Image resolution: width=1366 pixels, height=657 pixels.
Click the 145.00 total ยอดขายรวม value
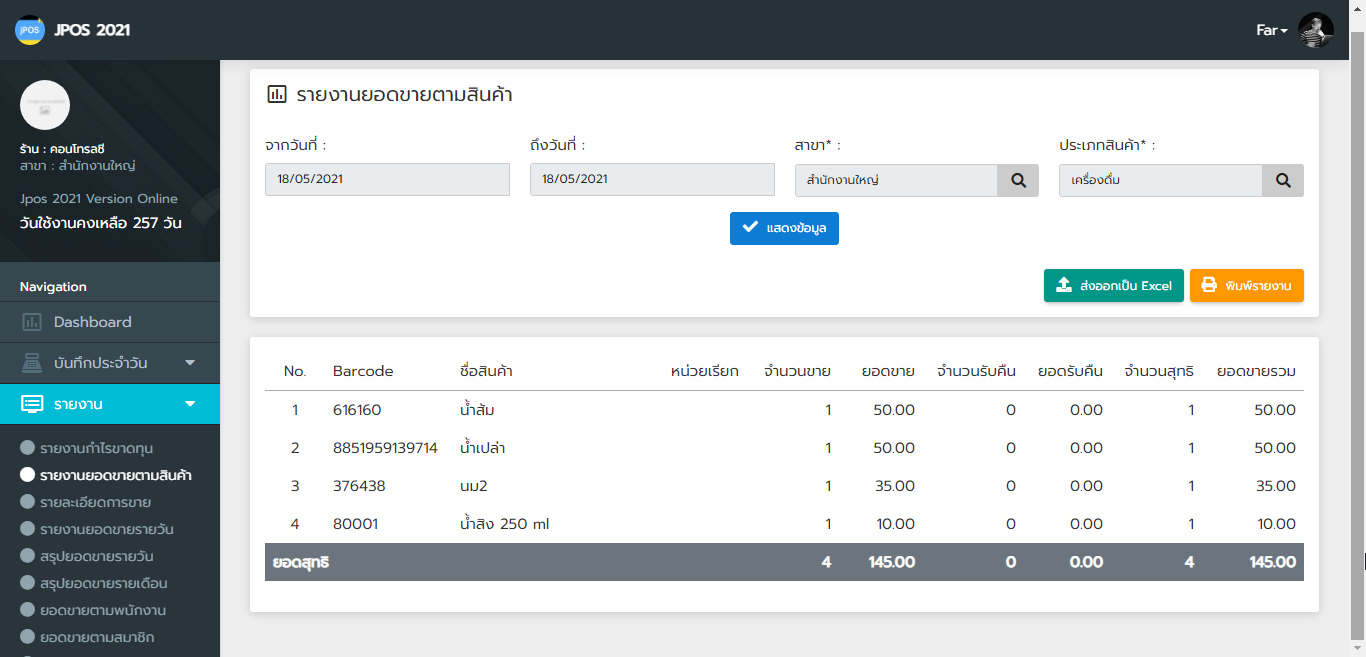tap(1272, 562)
